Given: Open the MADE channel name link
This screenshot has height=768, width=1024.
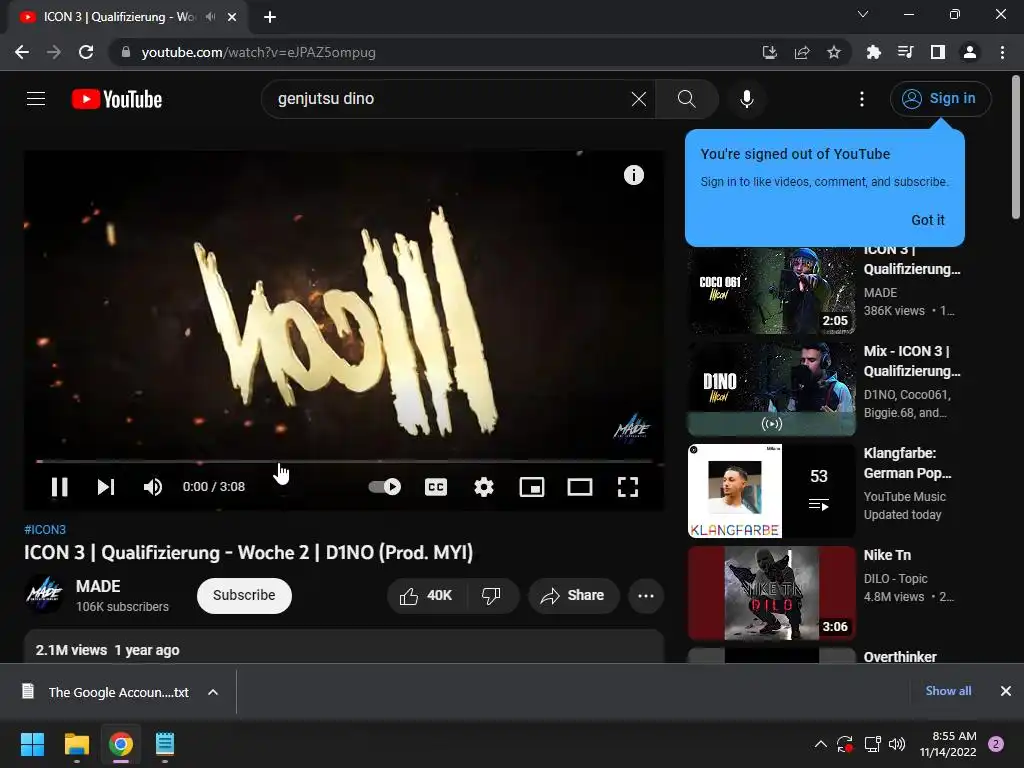Looking at the screenshot, I should tap(98, 586).
